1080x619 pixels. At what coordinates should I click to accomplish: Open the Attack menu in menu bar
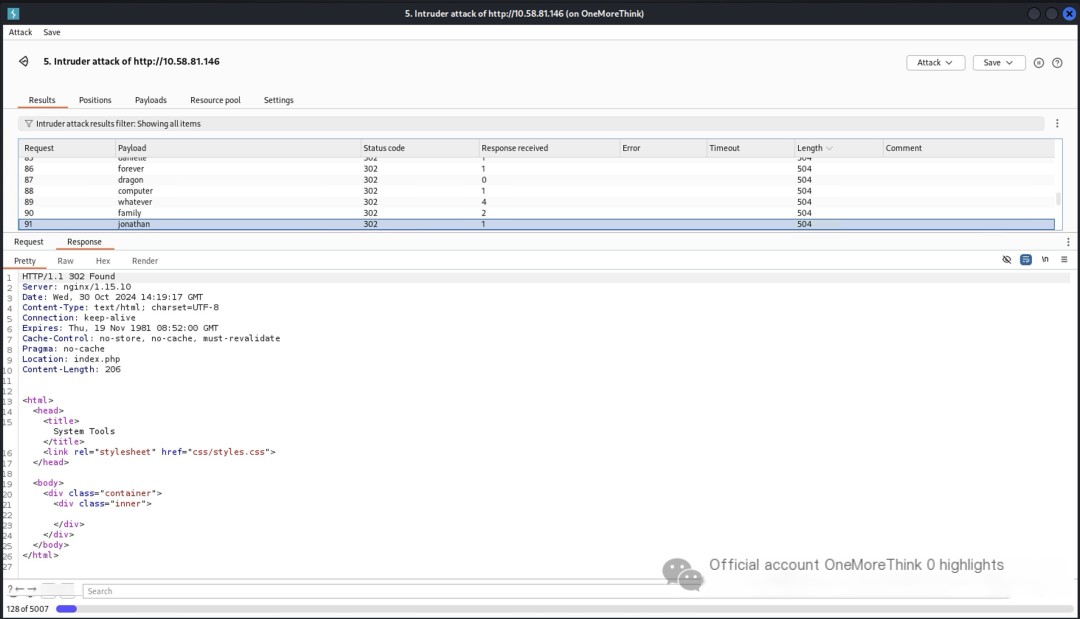point(20,32)
